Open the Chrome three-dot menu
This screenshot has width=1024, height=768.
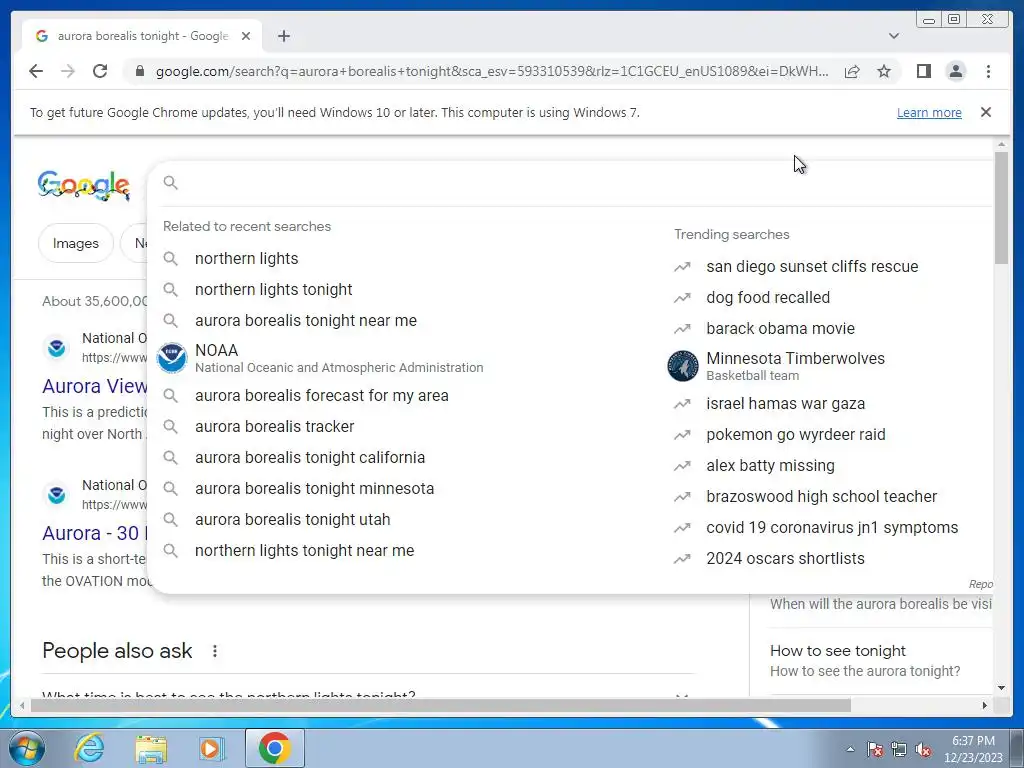click(x=988, y=71)
